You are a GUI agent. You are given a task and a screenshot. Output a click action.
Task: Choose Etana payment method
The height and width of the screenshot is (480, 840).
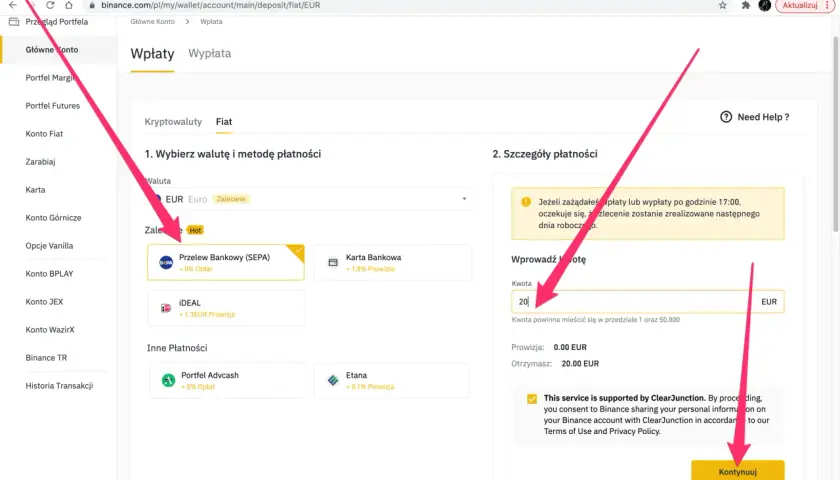pos(392,380)
